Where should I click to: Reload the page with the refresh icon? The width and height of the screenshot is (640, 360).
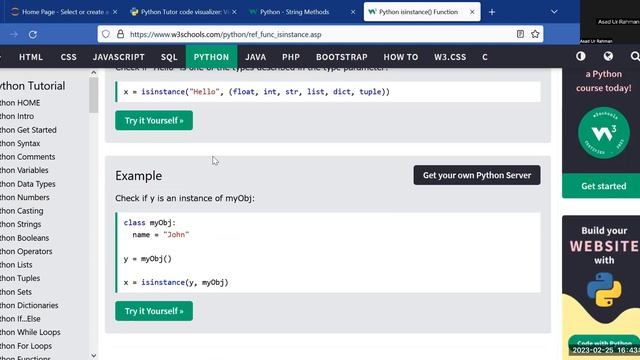tap(33, 35)
